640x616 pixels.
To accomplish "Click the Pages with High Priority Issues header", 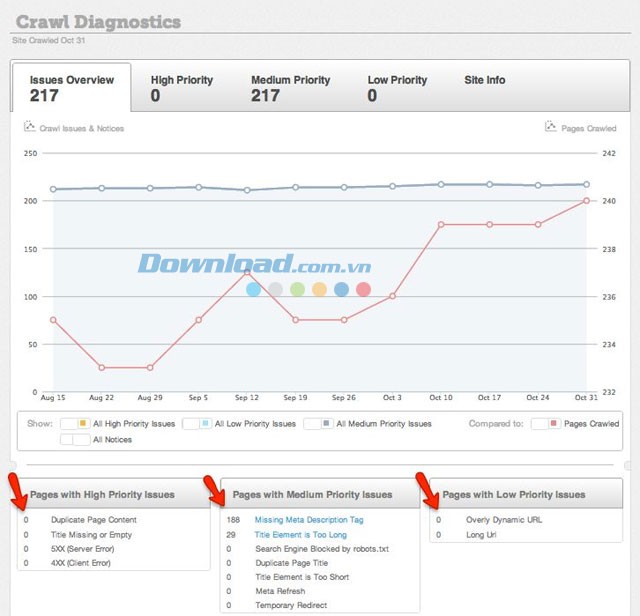I will click(102, 494).
